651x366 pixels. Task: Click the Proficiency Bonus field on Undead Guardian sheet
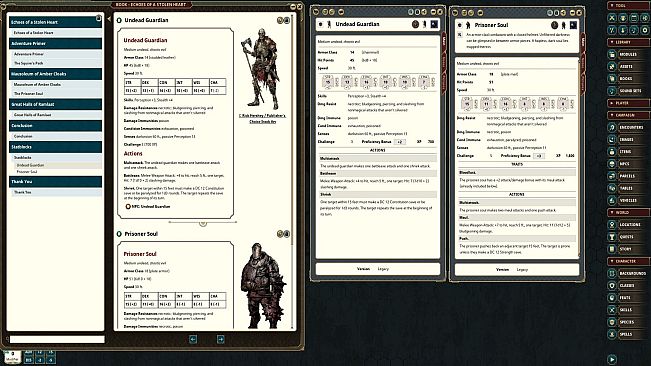point(400,142)
